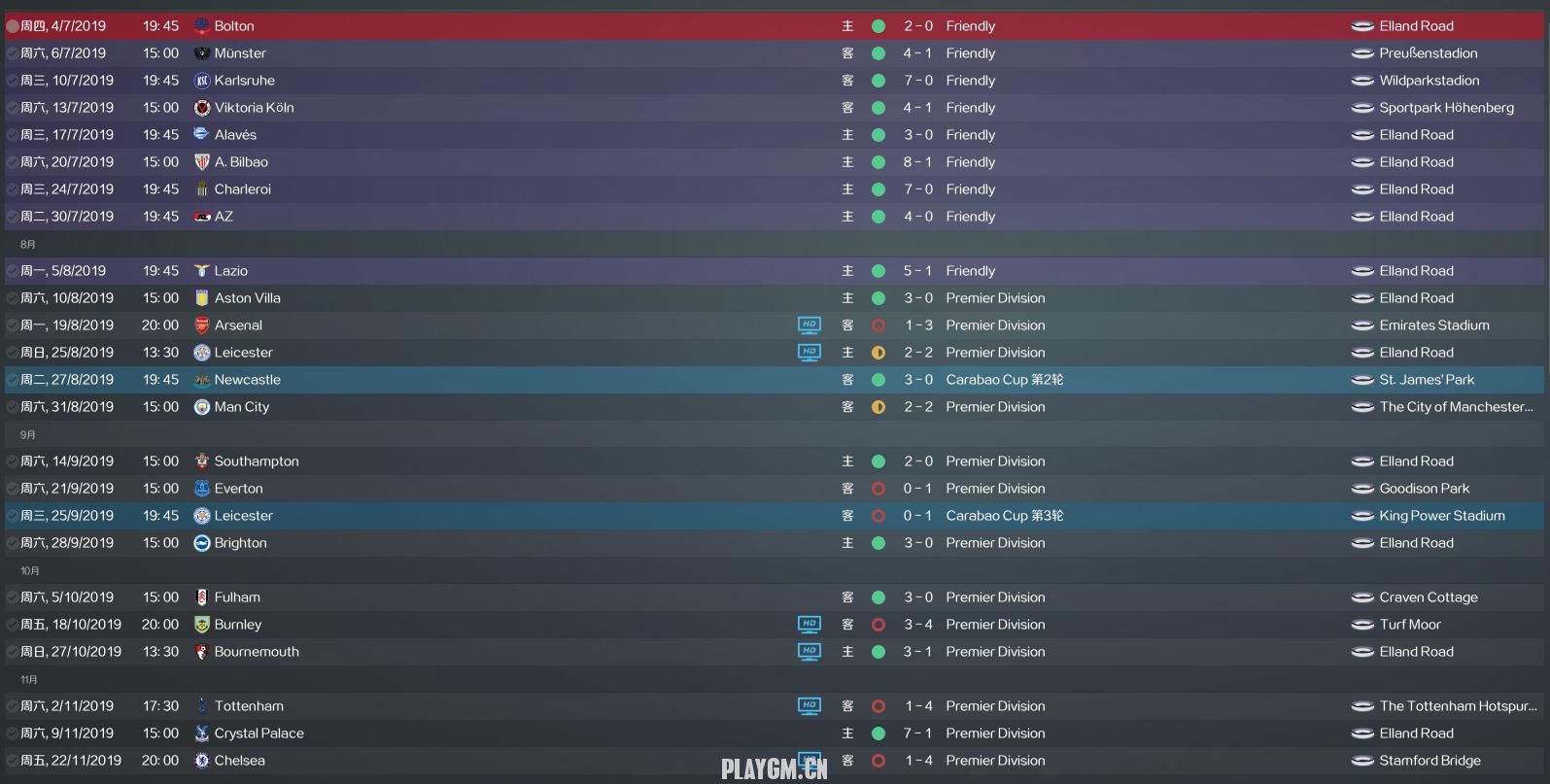Click the red loss indicator on Everton row
The height and width of the screenshot is (784, 1550).
click(878, 489)
